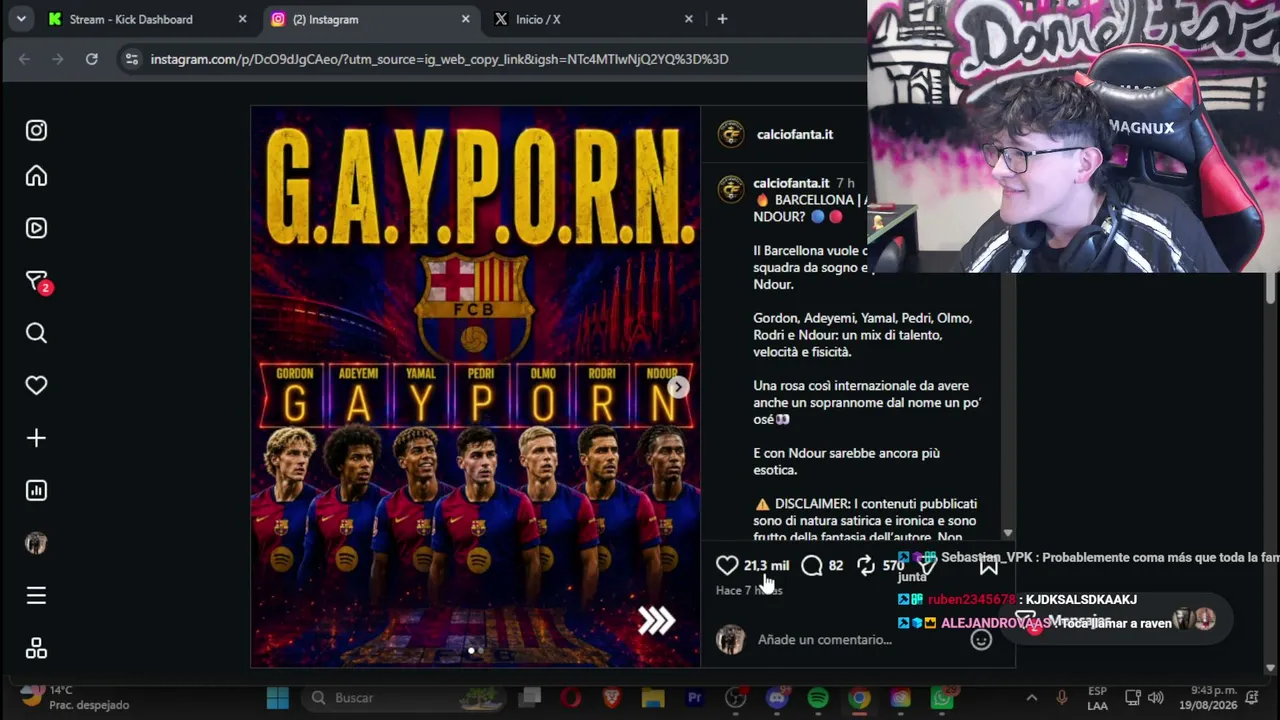The height and width of the screenshot is (720, 1280).
Task: Switch to the Inicio / X tab
Action: pos(594,19)
